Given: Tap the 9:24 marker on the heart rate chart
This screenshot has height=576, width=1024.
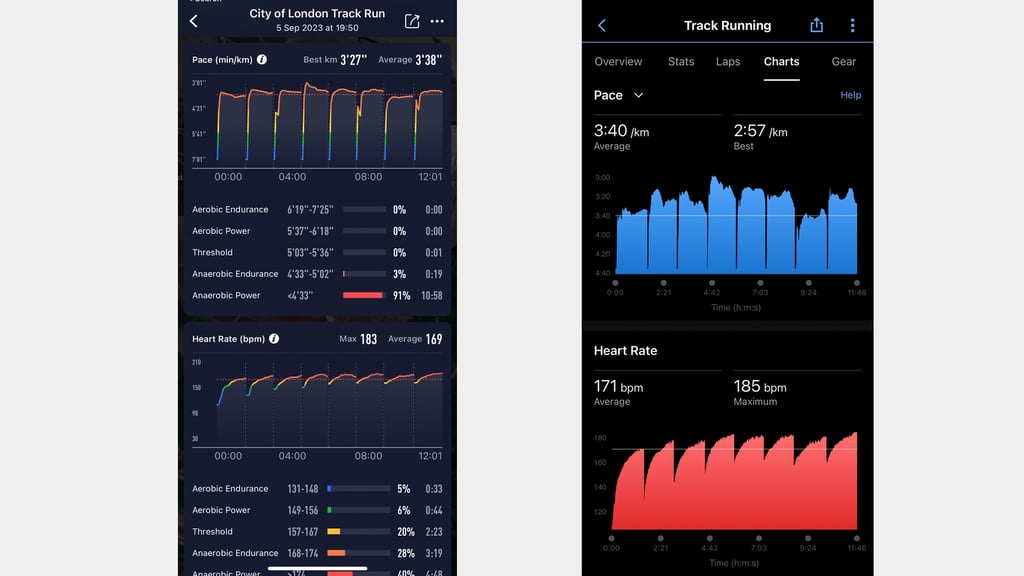Looking at the screenshot, I should pos(808,539).
